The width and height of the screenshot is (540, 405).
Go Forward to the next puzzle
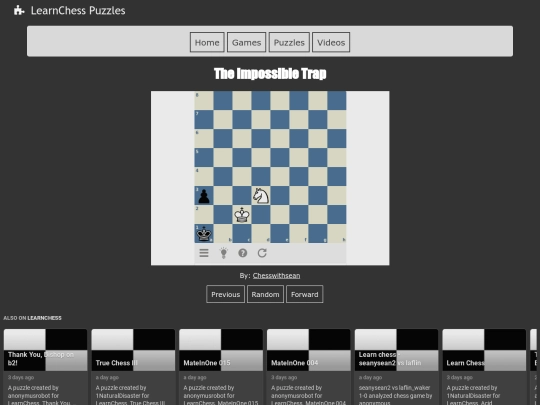pos(304,294)
